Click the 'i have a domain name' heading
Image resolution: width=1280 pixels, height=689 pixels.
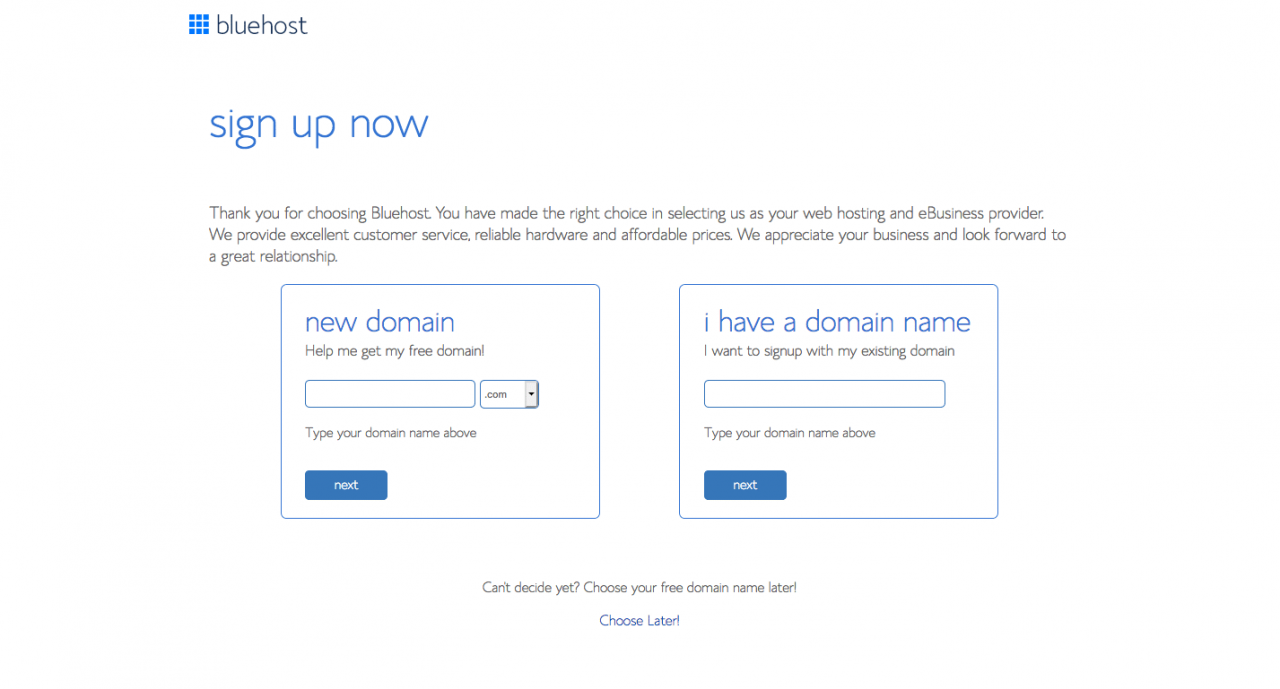(x=836, y=322)
